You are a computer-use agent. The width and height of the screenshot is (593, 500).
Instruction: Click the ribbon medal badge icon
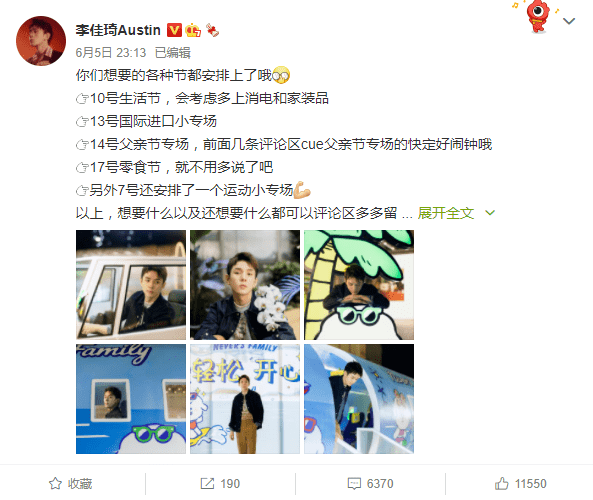212,30
